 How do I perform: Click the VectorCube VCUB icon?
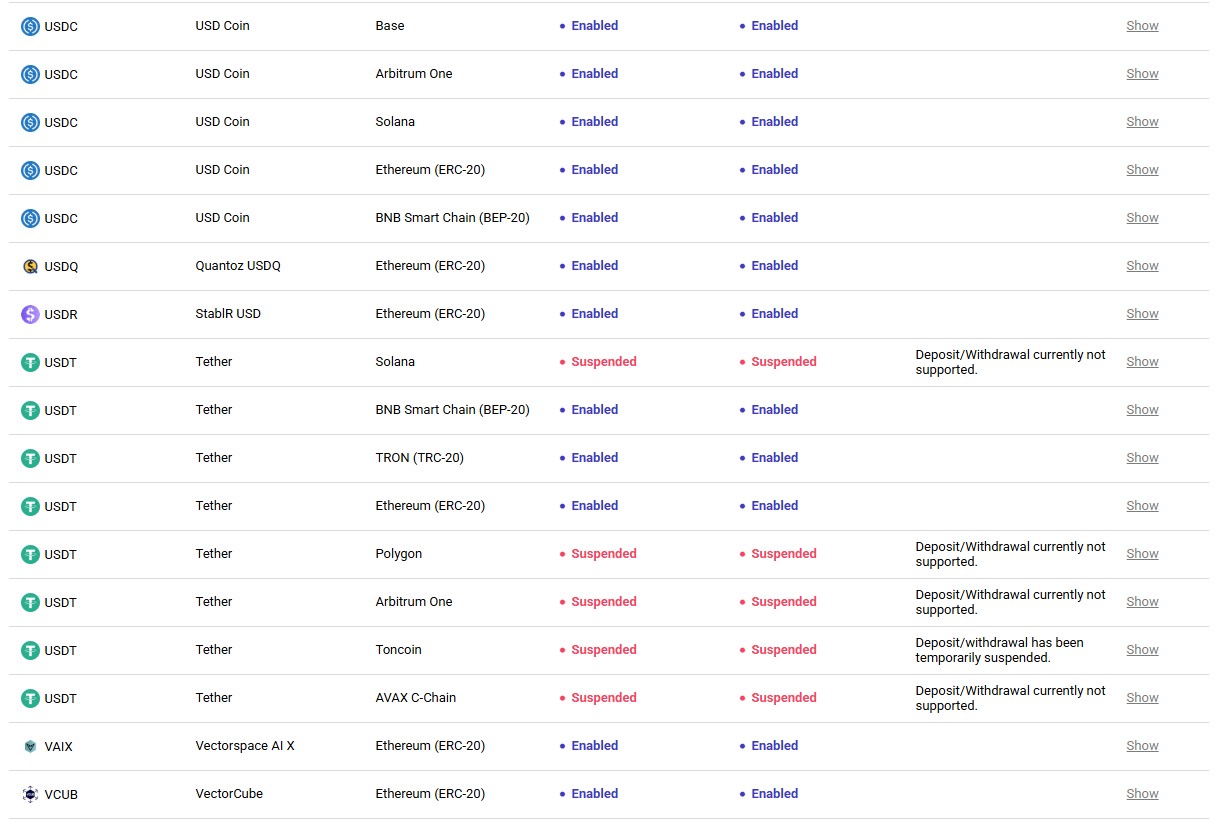[x=30, y=794]
